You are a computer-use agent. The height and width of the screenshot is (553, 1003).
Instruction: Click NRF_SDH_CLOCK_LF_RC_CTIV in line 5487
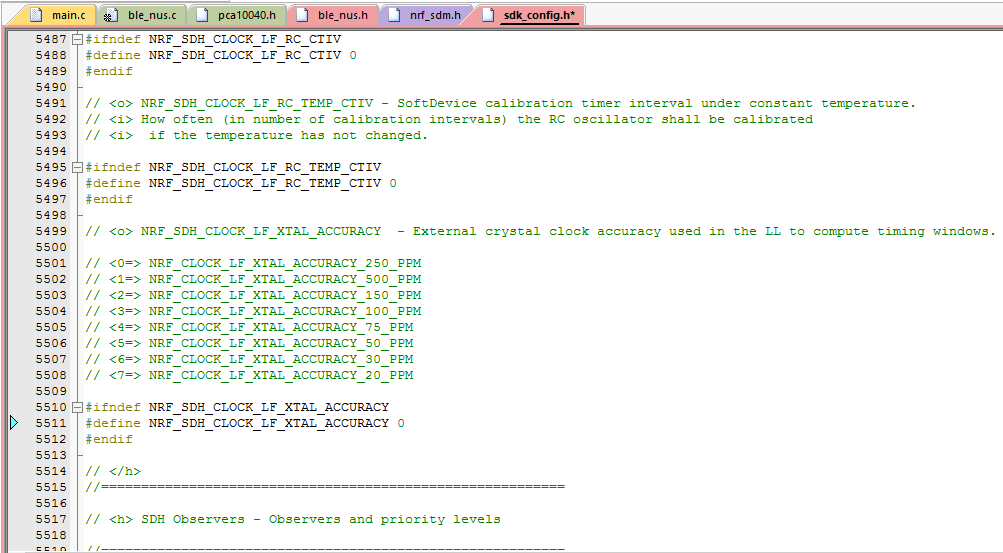pos(245,39)
